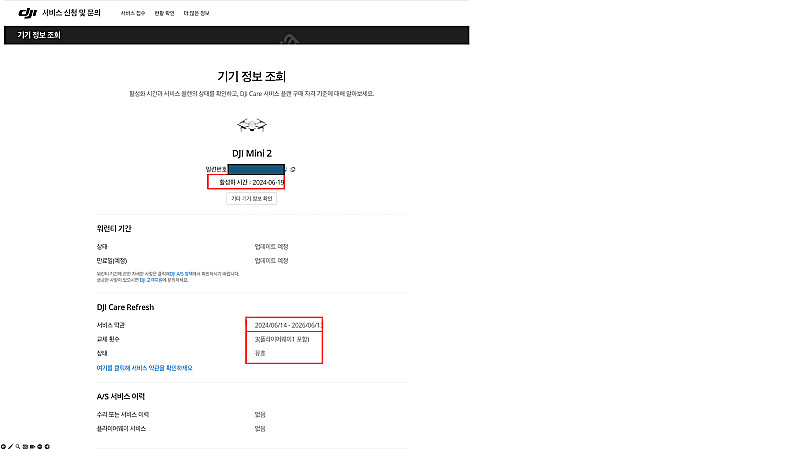800x450 pixels.
Task: Click the activation time 2024-06-15 text
Action: pos(252,182)
